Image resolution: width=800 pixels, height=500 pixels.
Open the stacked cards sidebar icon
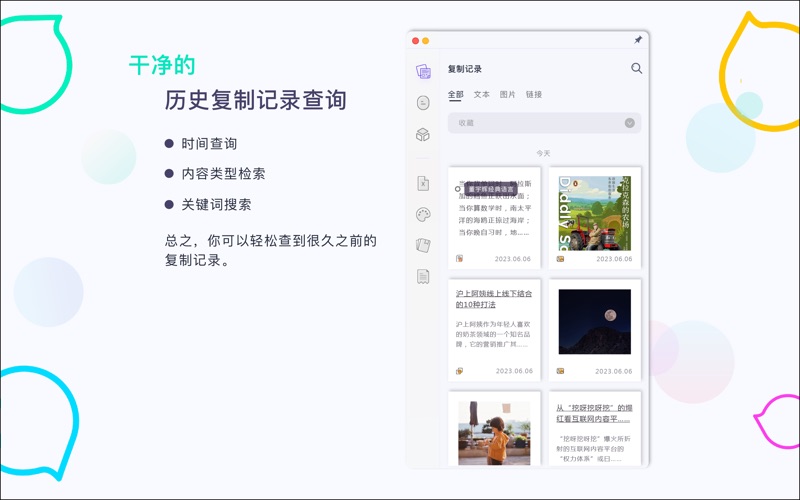point(423,245)
